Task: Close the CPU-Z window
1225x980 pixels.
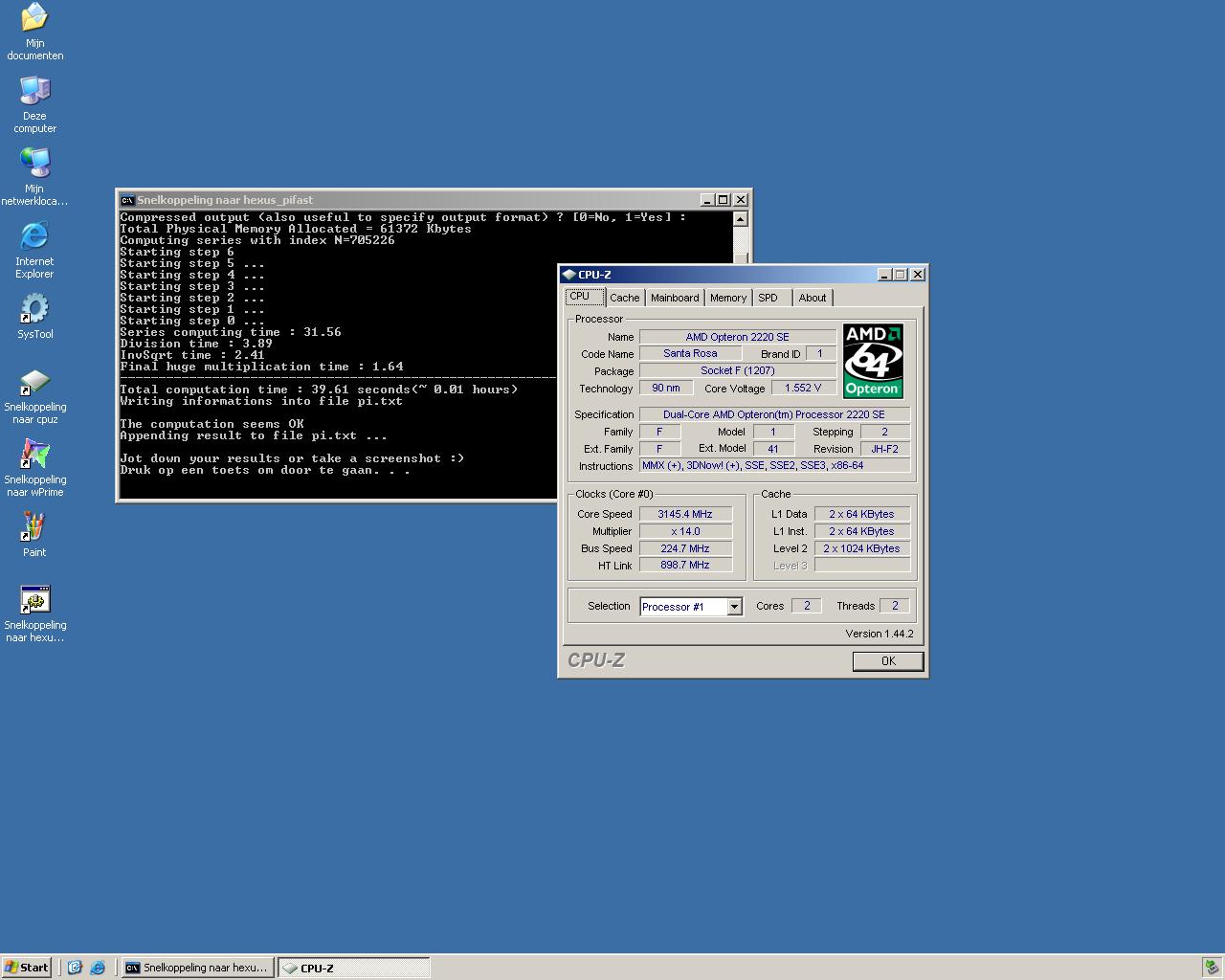Action: point(918,275)
